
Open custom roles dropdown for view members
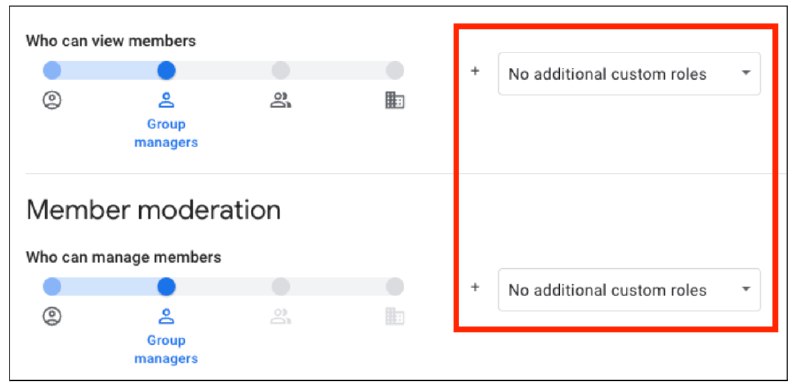(629, 74)
